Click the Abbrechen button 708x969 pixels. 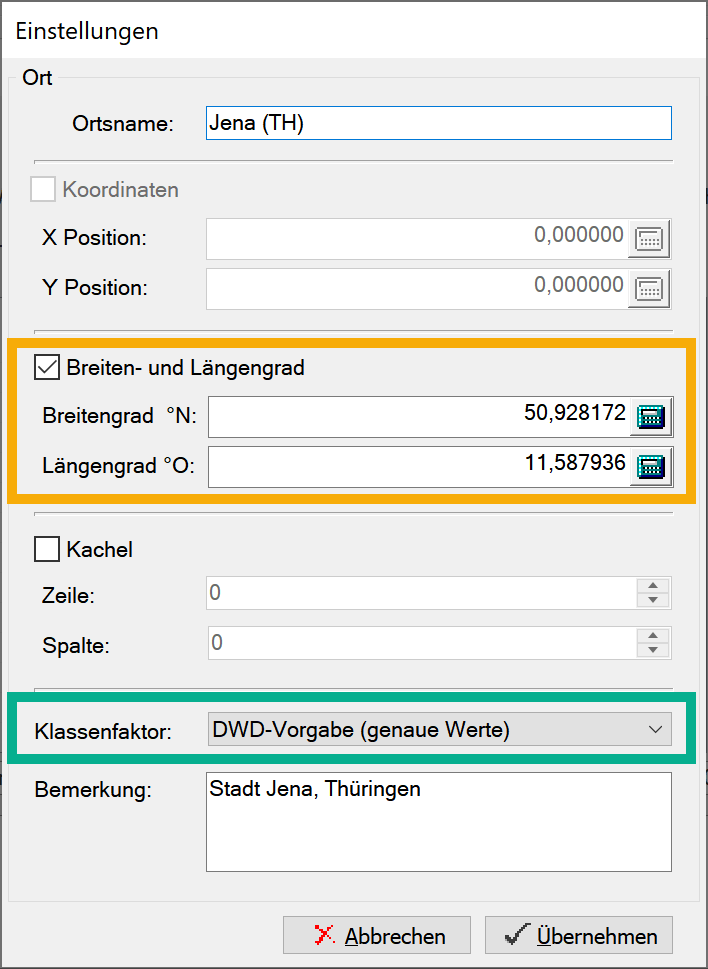point(377,936)
